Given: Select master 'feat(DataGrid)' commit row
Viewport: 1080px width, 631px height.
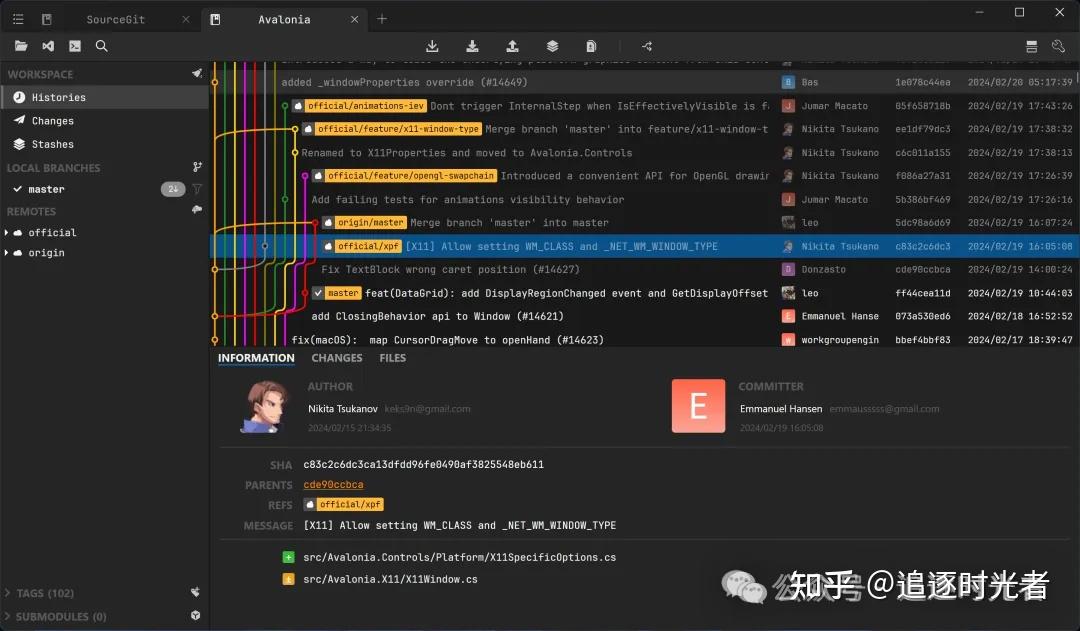Looking at the screenshot, I should (x=644, y=293).
